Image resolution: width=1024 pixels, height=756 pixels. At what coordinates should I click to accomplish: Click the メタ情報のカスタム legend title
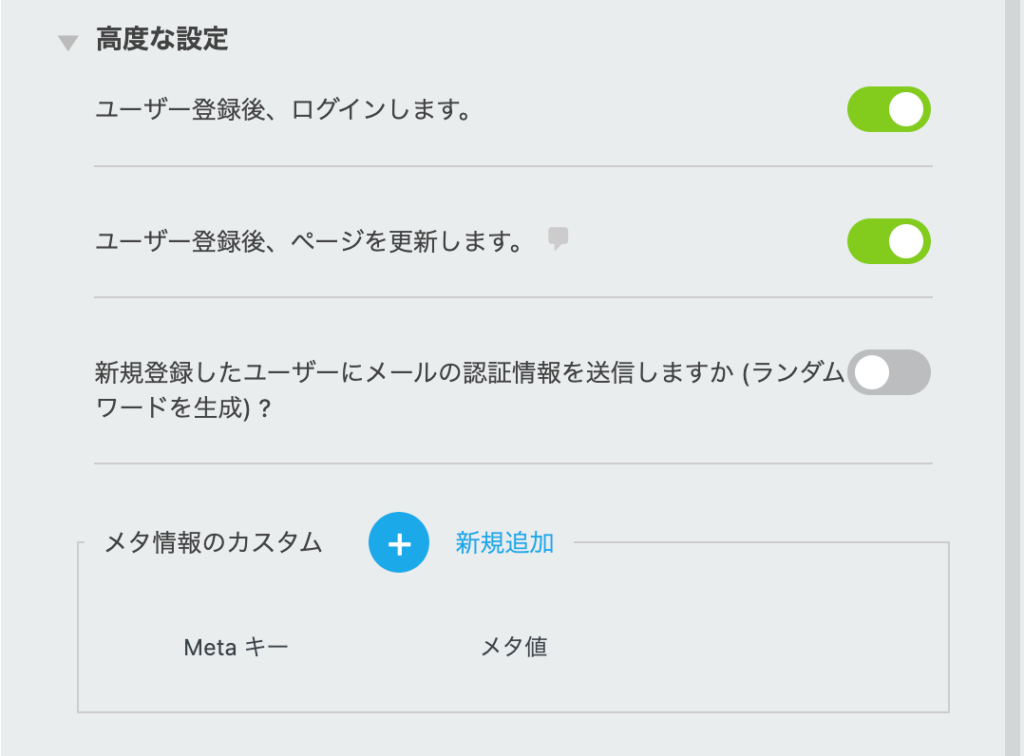213,543
